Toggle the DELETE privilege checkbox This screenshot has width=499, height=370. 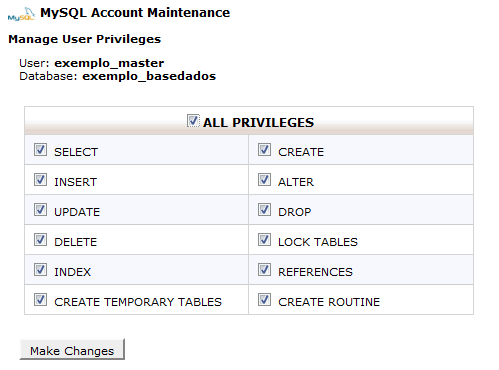click(x=40, y=239)
